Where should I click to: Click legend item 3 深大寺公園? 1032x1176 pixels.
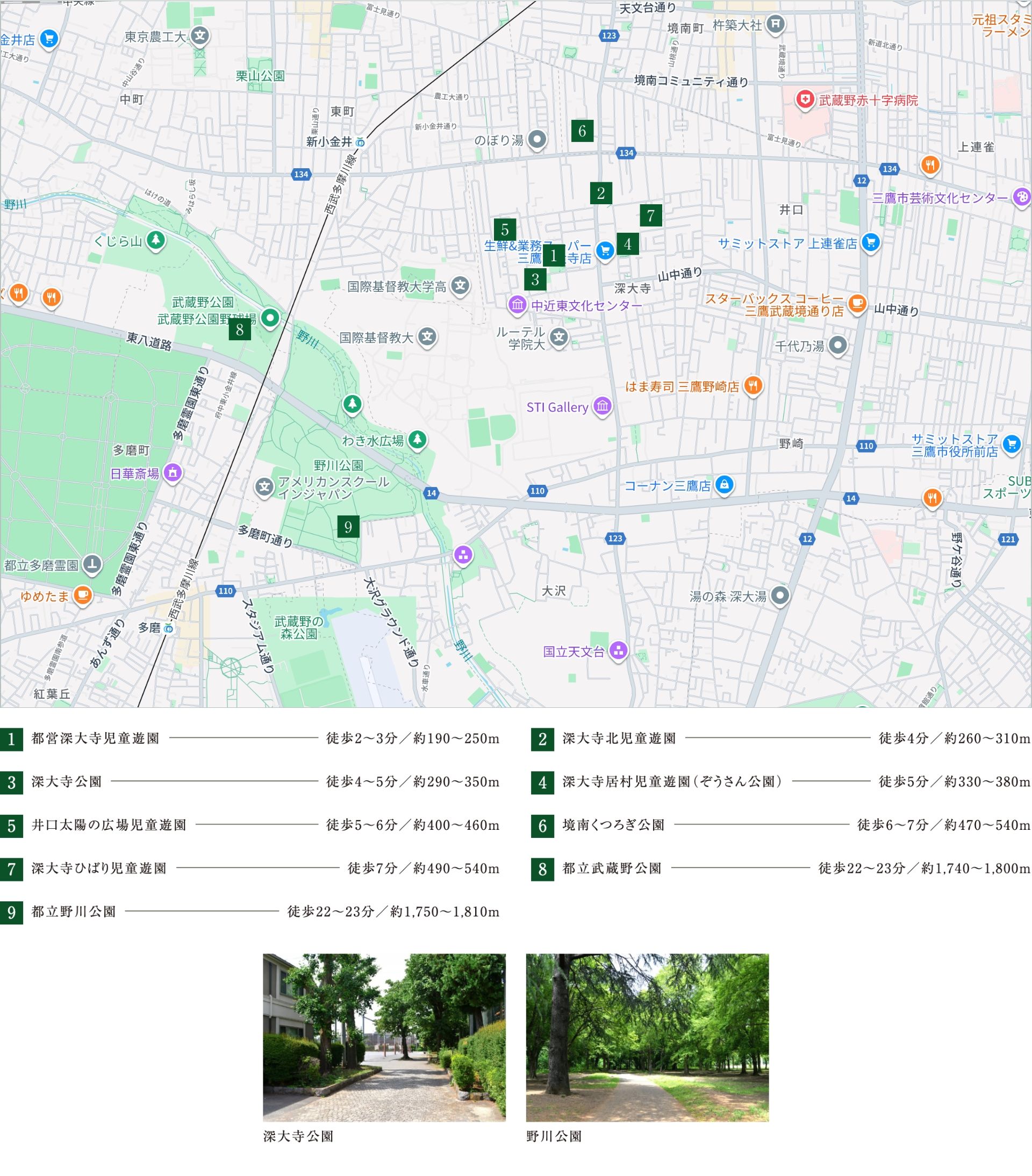pos(66,781)
